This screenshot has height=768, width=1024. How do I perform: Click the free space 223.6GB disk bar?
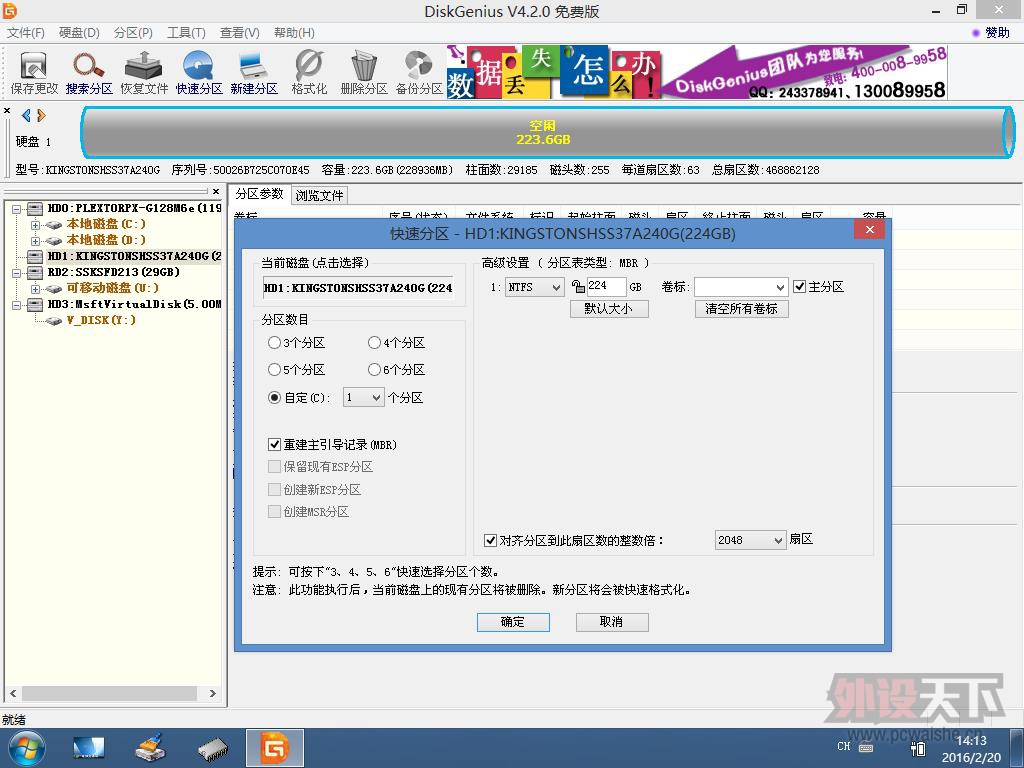tap(547, 133)
